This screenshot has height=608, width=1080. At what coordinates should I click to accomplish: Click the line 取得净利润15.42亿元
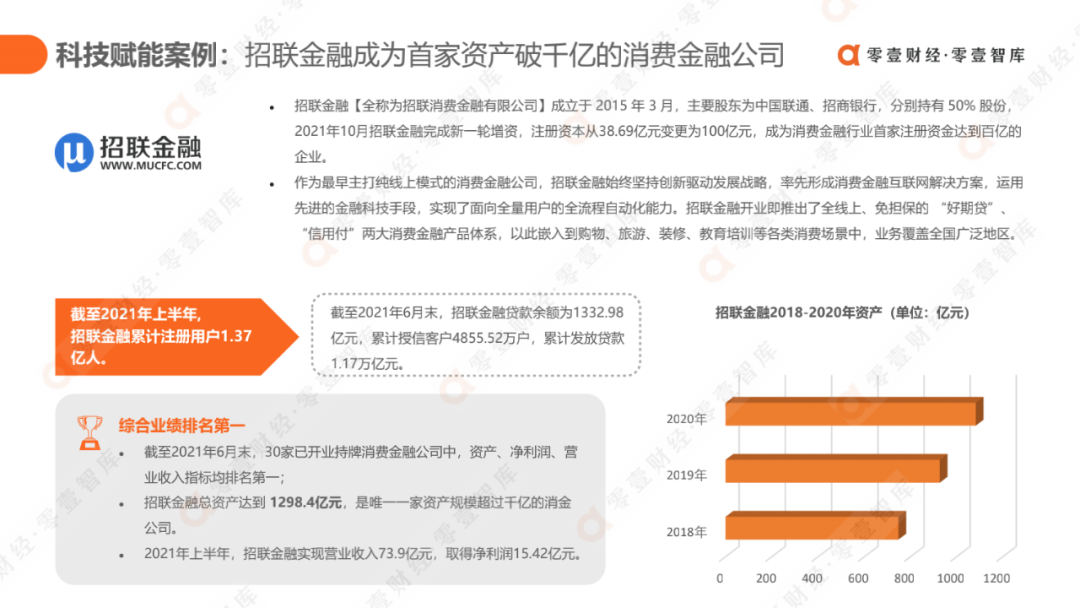pos(515,554)
